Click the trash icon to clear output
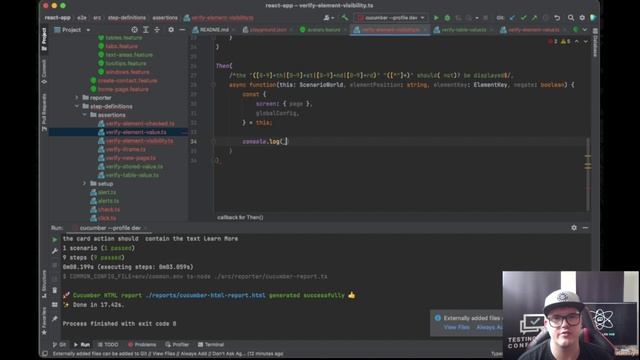The width and height of the screenshot is (640, 360). click(55, 290)
